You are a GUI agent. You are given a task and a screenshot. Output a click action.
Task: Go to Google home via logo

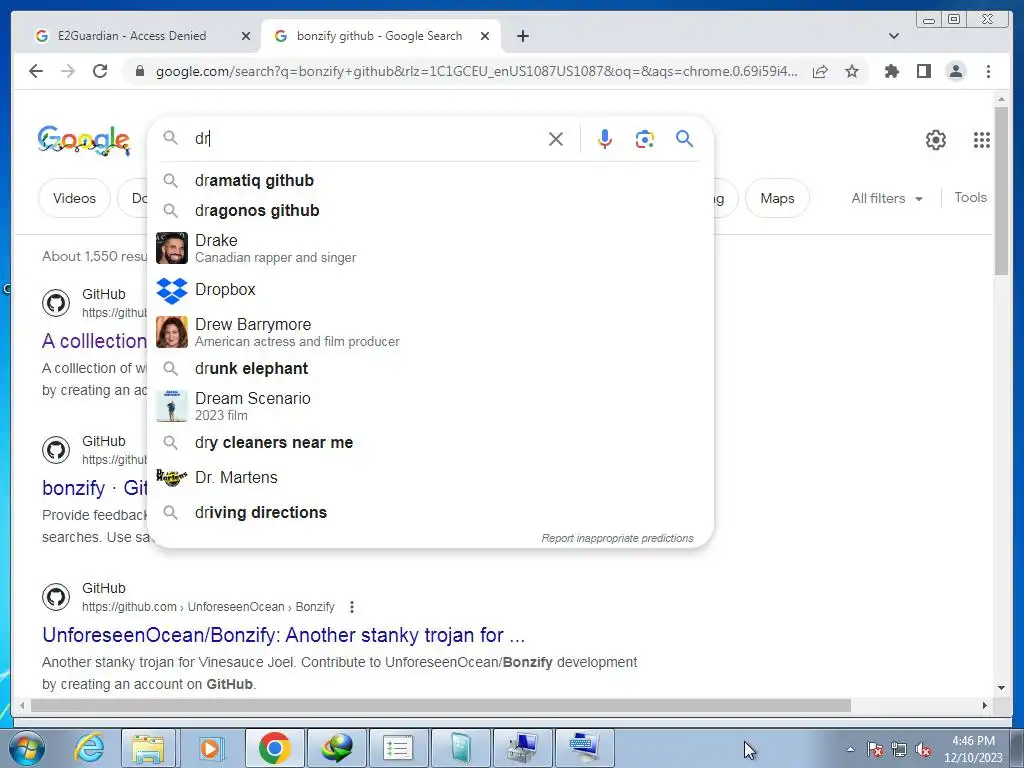coord(84,140)
